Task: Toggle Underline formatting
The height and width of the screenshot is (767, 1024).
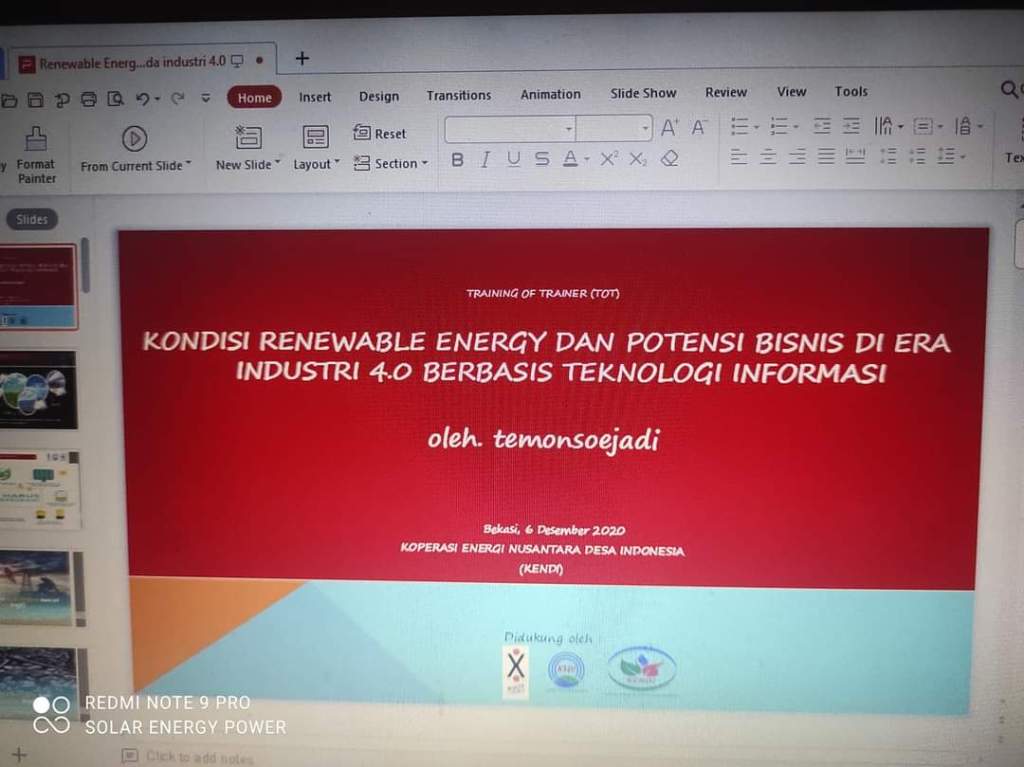Action: tap(513, 159)
